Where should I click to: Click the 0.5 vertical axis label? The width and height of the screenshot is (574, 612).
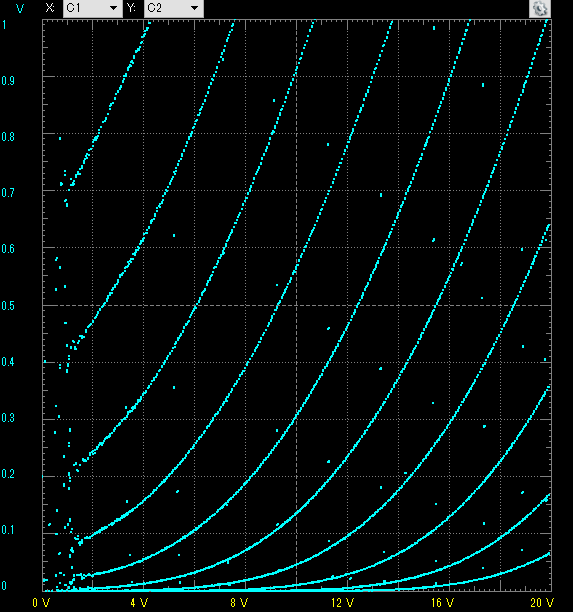(x=8, y=306)
